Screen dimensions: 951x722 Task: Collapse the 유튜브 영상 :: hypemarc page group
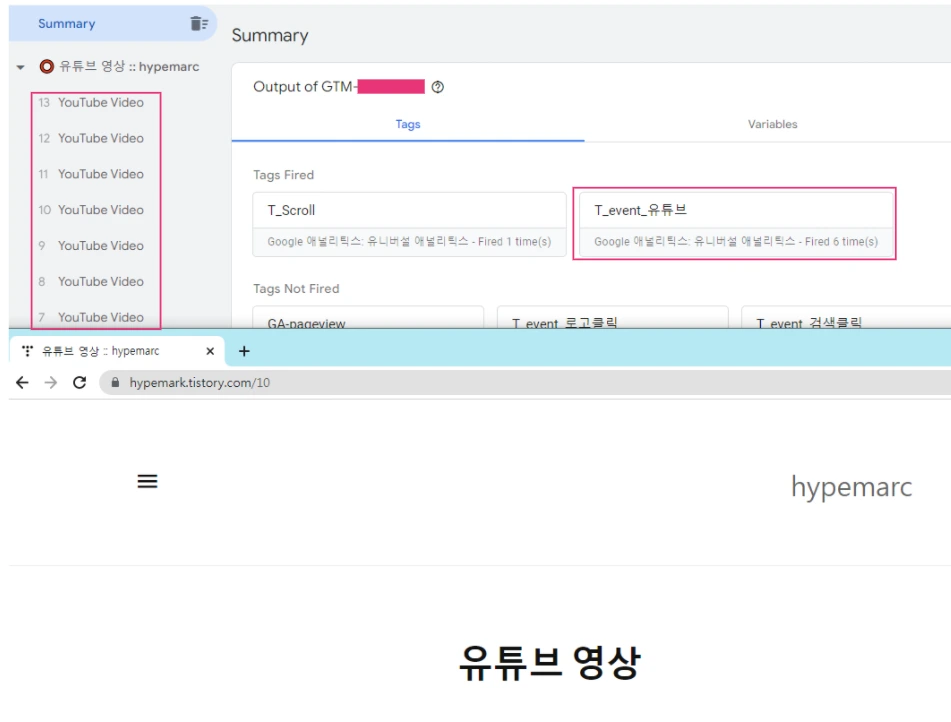point(21,67)
